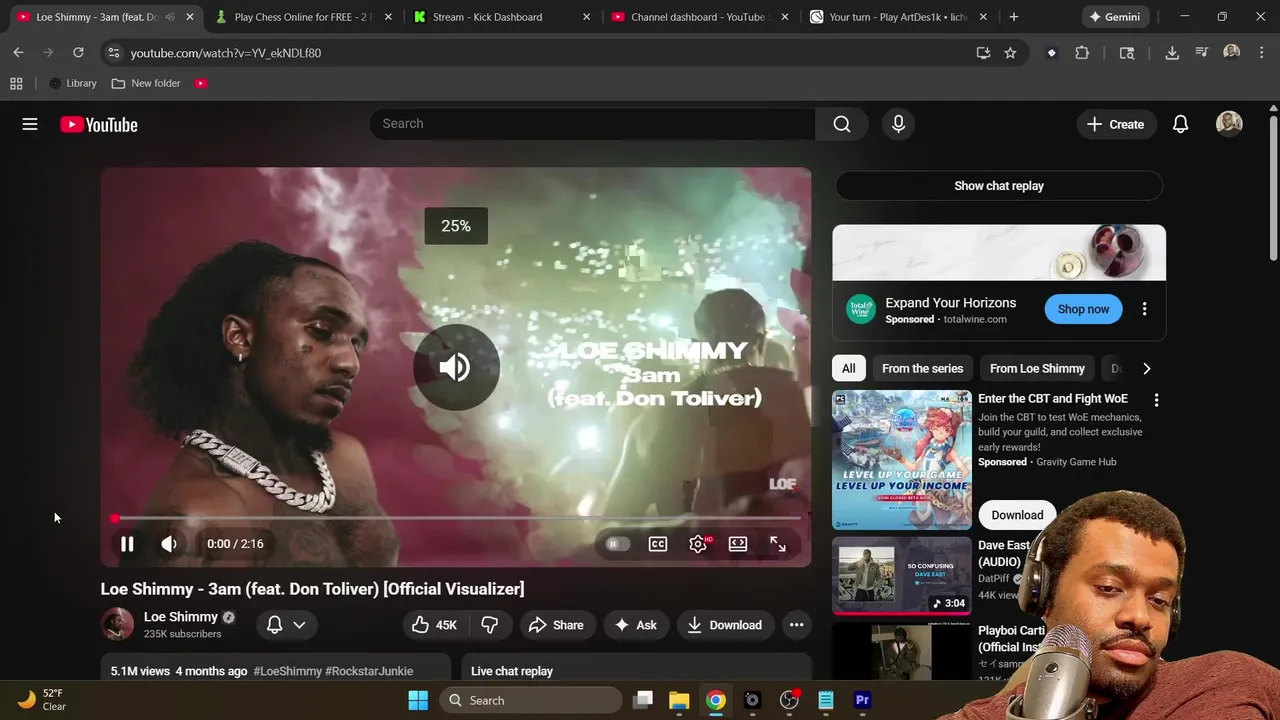Click the Download button on CBT ad
1280x720 pixels.
(1017, 515)
